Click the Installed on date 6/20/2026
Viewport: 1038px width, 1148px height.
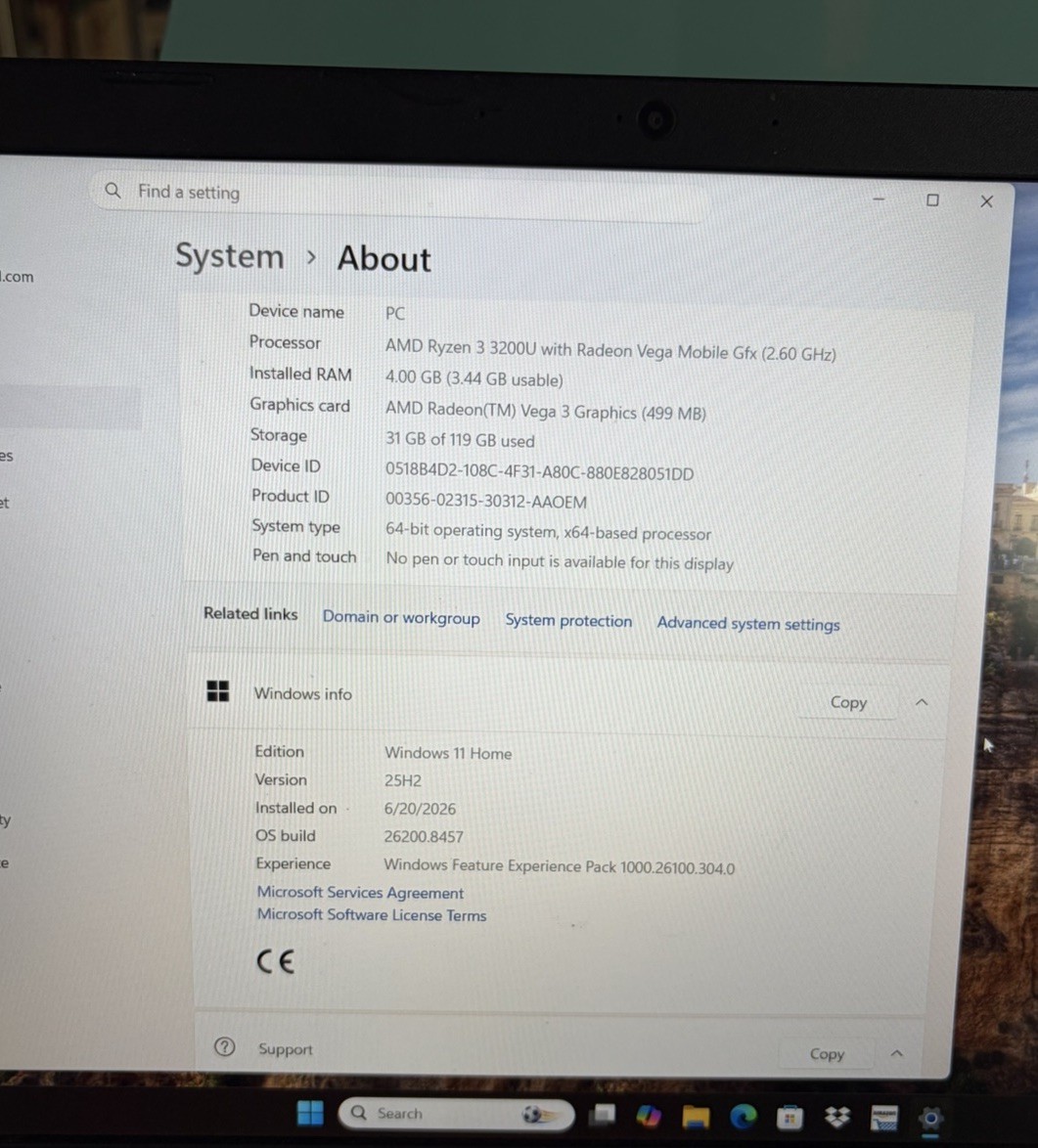[420, 809]
